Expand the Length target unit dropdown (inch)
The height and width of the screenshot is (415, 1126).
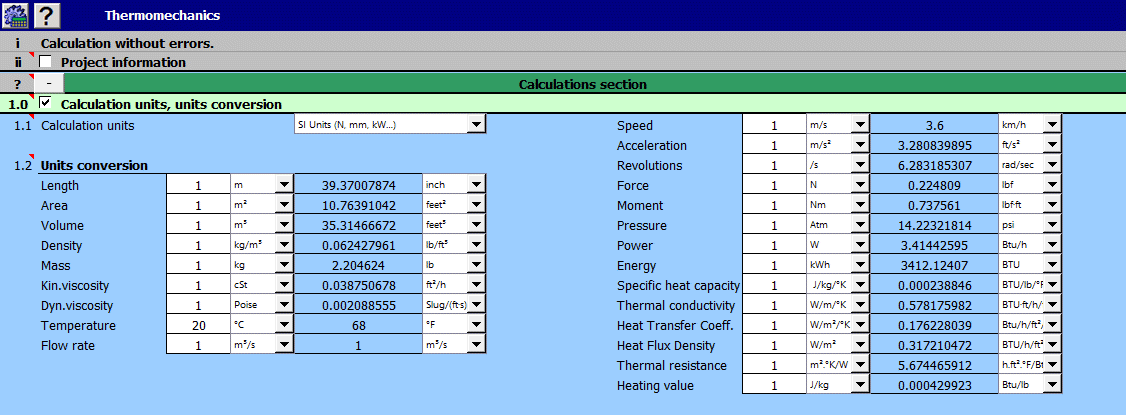[476, 186]
